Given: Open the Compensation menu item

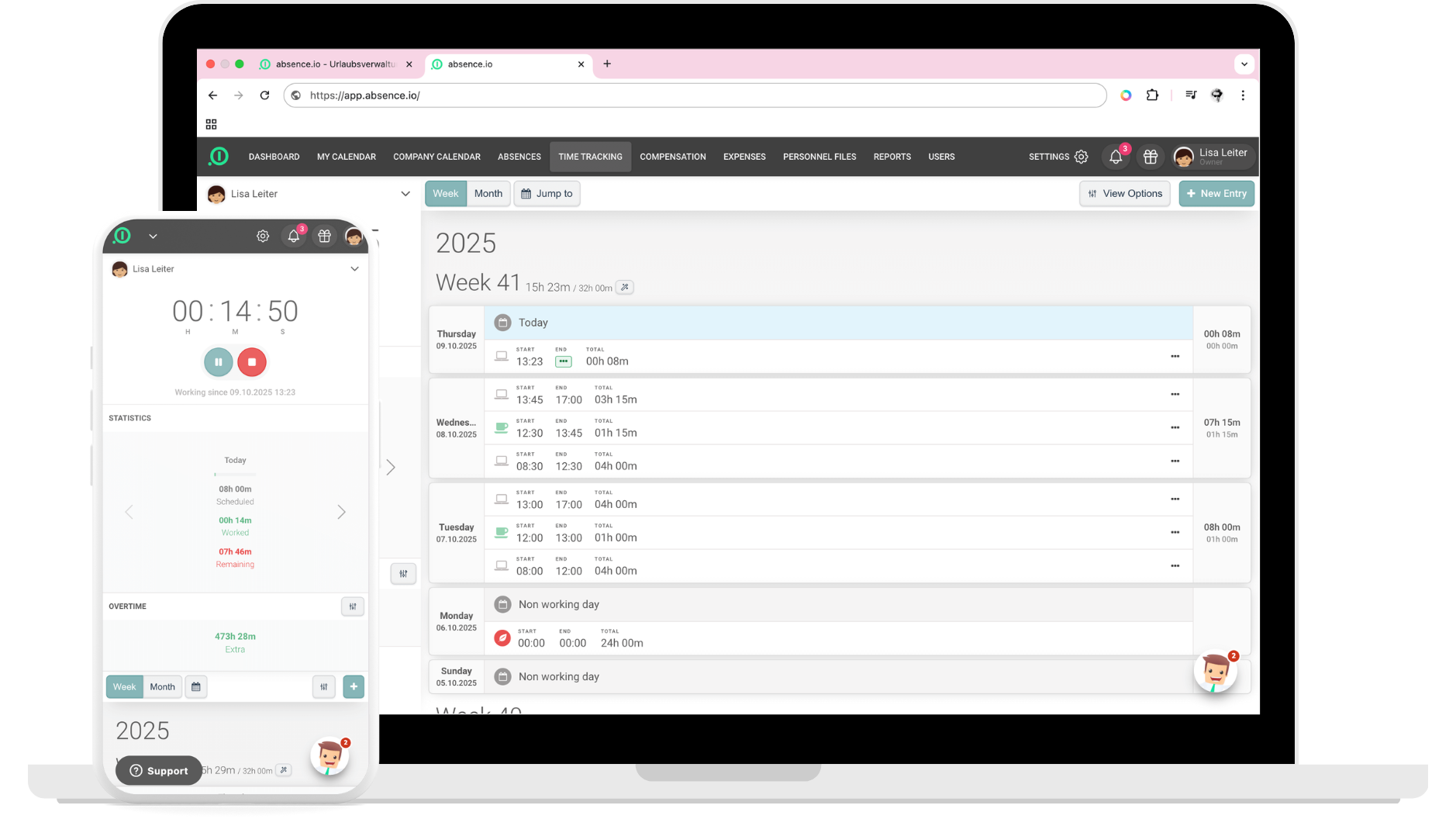Looking at the screenshot, I should point(672,157).
